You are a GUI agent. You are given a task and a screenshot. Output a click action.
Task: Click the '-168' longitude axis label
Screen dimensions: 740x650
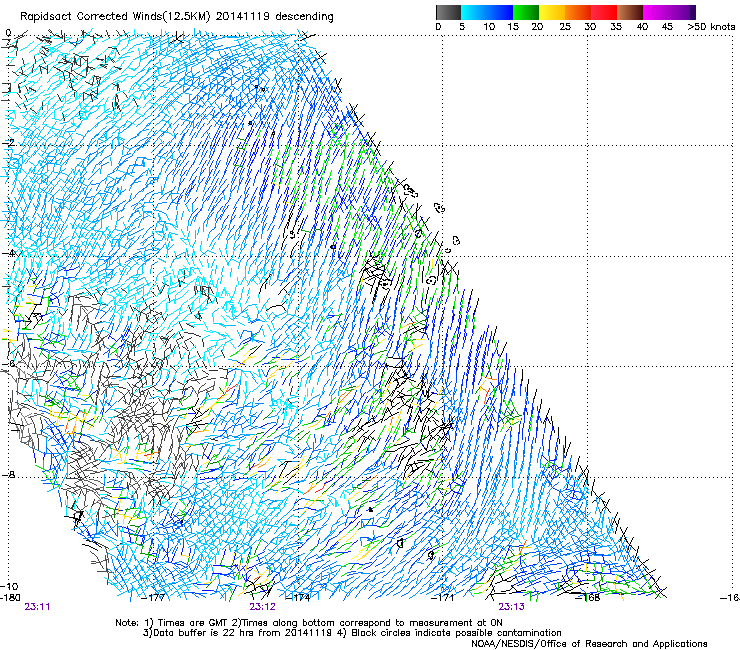(588, 598)
